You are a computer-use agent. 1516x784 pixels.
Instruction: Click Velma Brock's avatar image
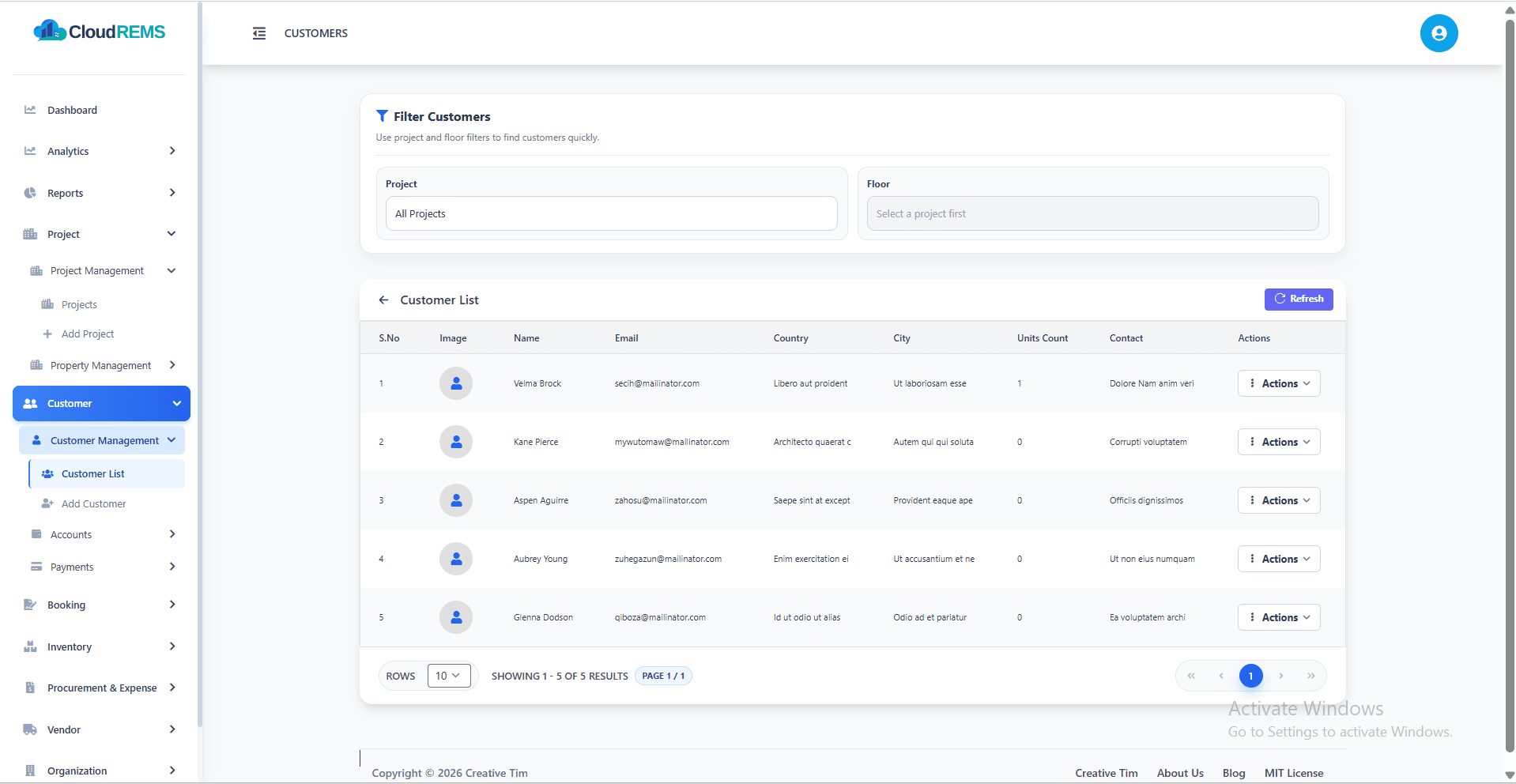456,383
